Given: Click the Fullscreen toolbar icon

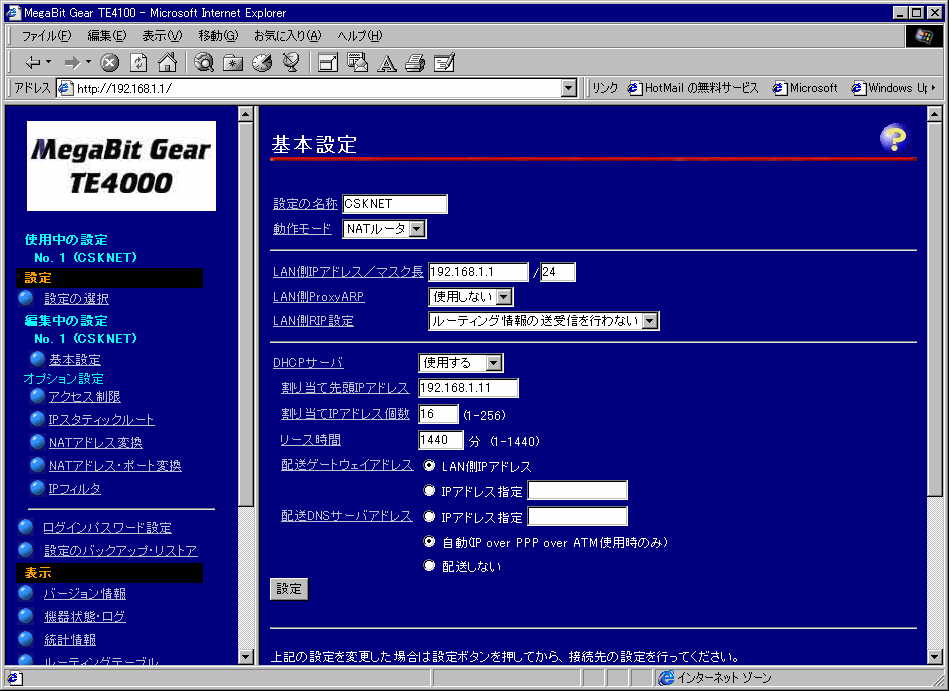Looking at the screenshot, I should click(x=327, y=62).
